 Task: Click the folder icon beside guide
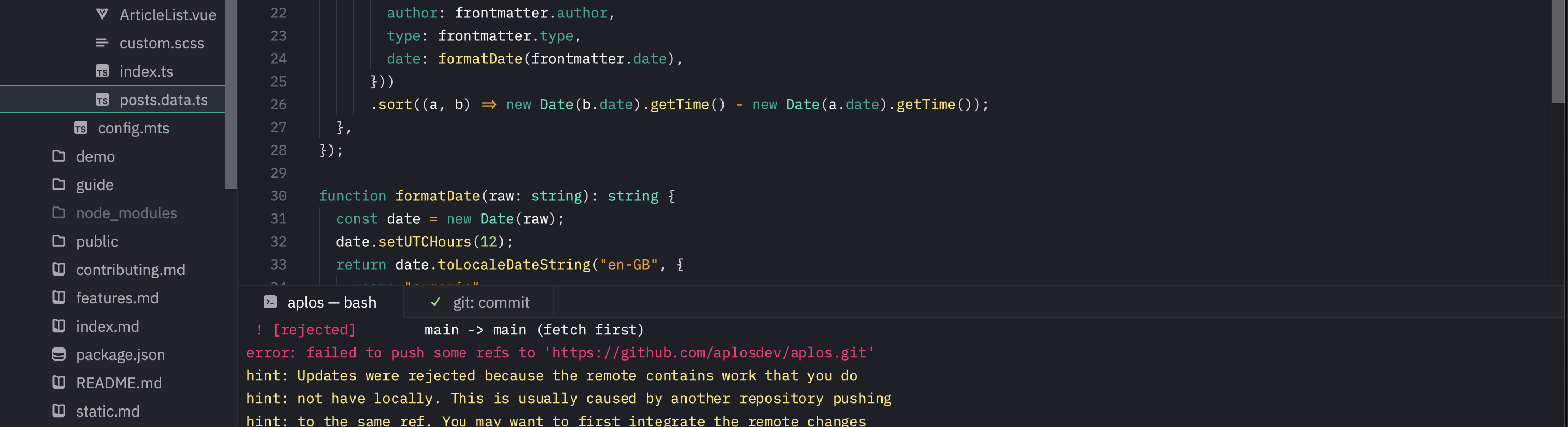tap(58, 184)
